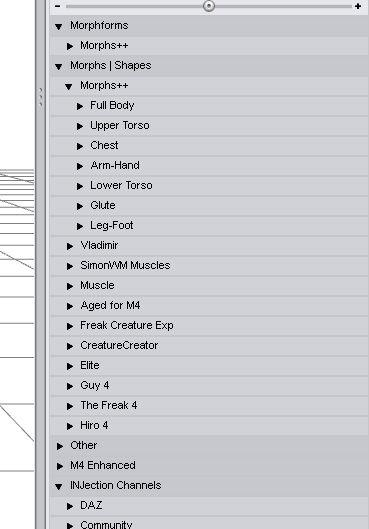Expand the Hiro 4 group
Screen dimensions: 369x529
click(70, 426)
